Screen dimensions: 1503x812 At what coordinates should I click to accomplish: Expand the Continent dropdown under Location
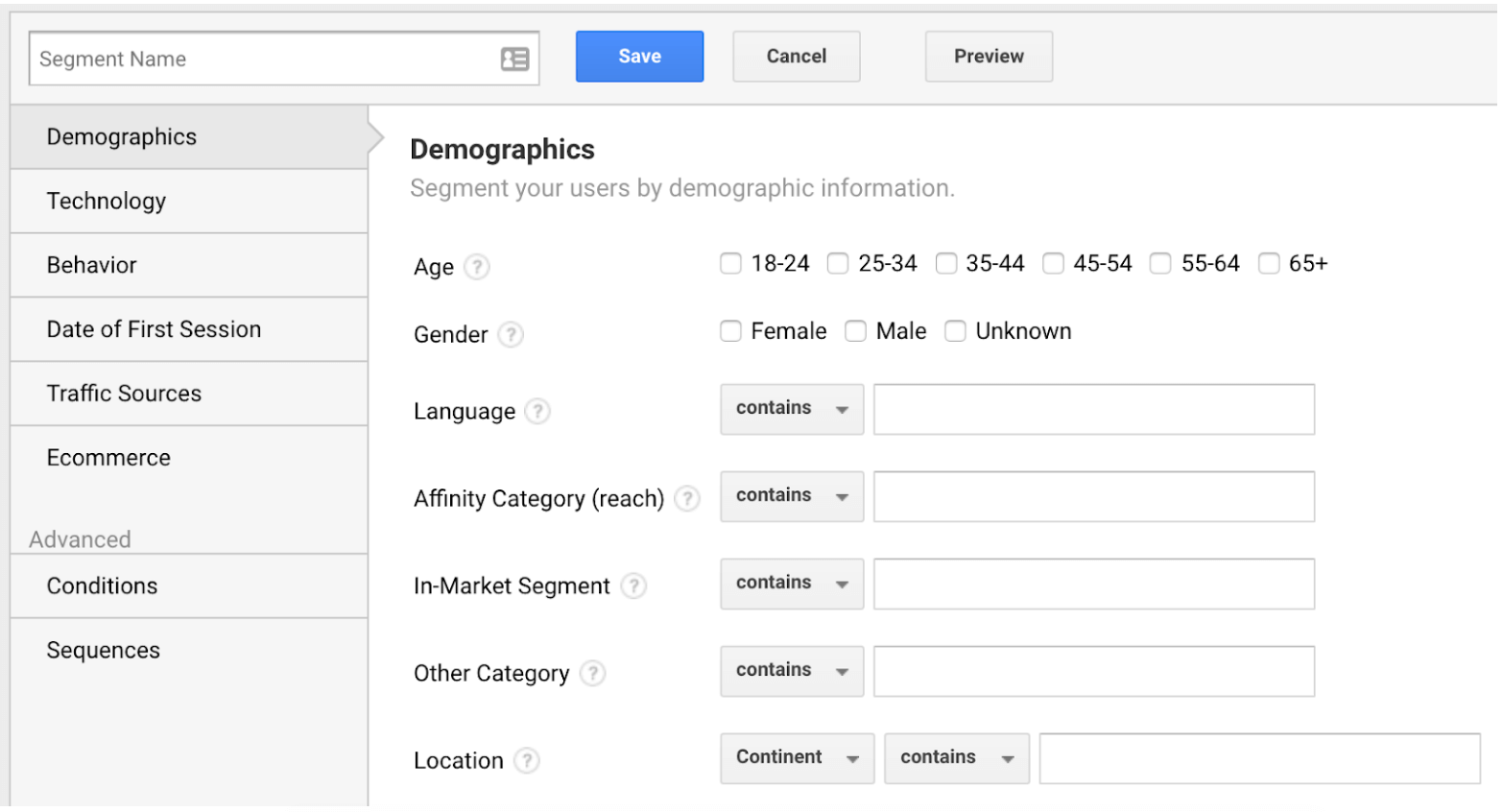pyautogui.click(x=797, y=757)
